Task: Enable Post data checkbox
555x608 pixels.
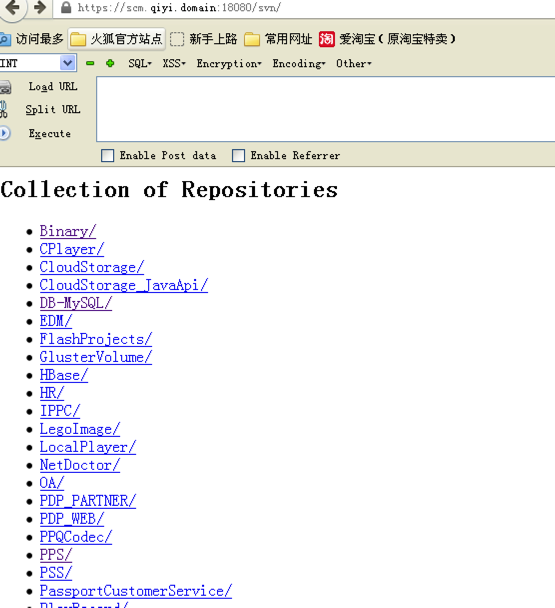Action: coord(107,155)
